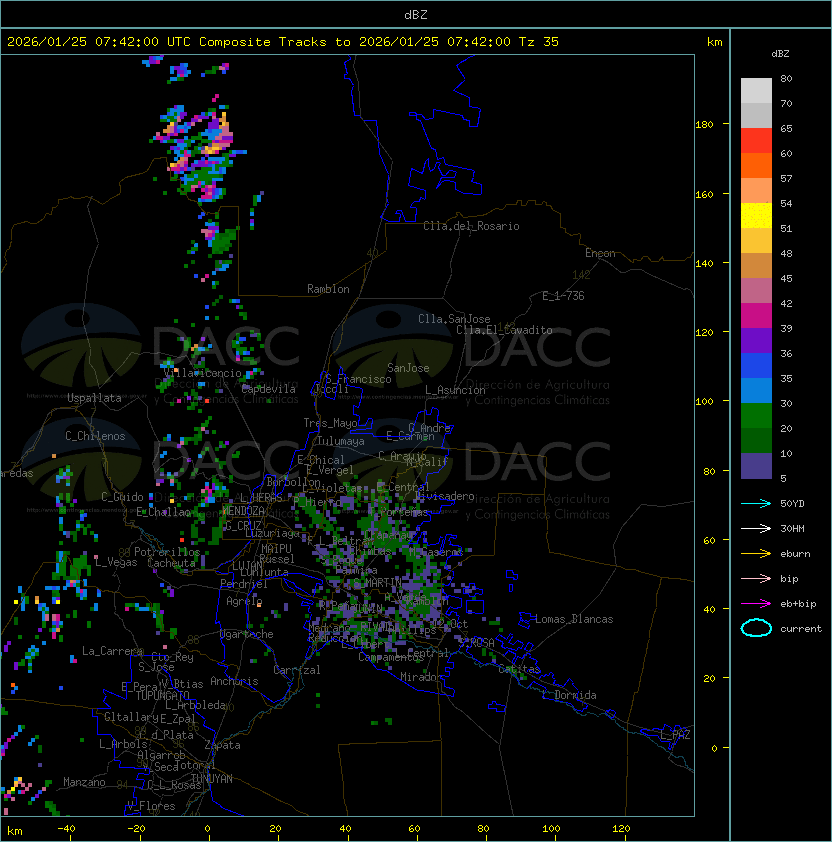Screen dimensions: 832x842
Task: Click the 100 km tick on right axis
Action: [704, 402]
